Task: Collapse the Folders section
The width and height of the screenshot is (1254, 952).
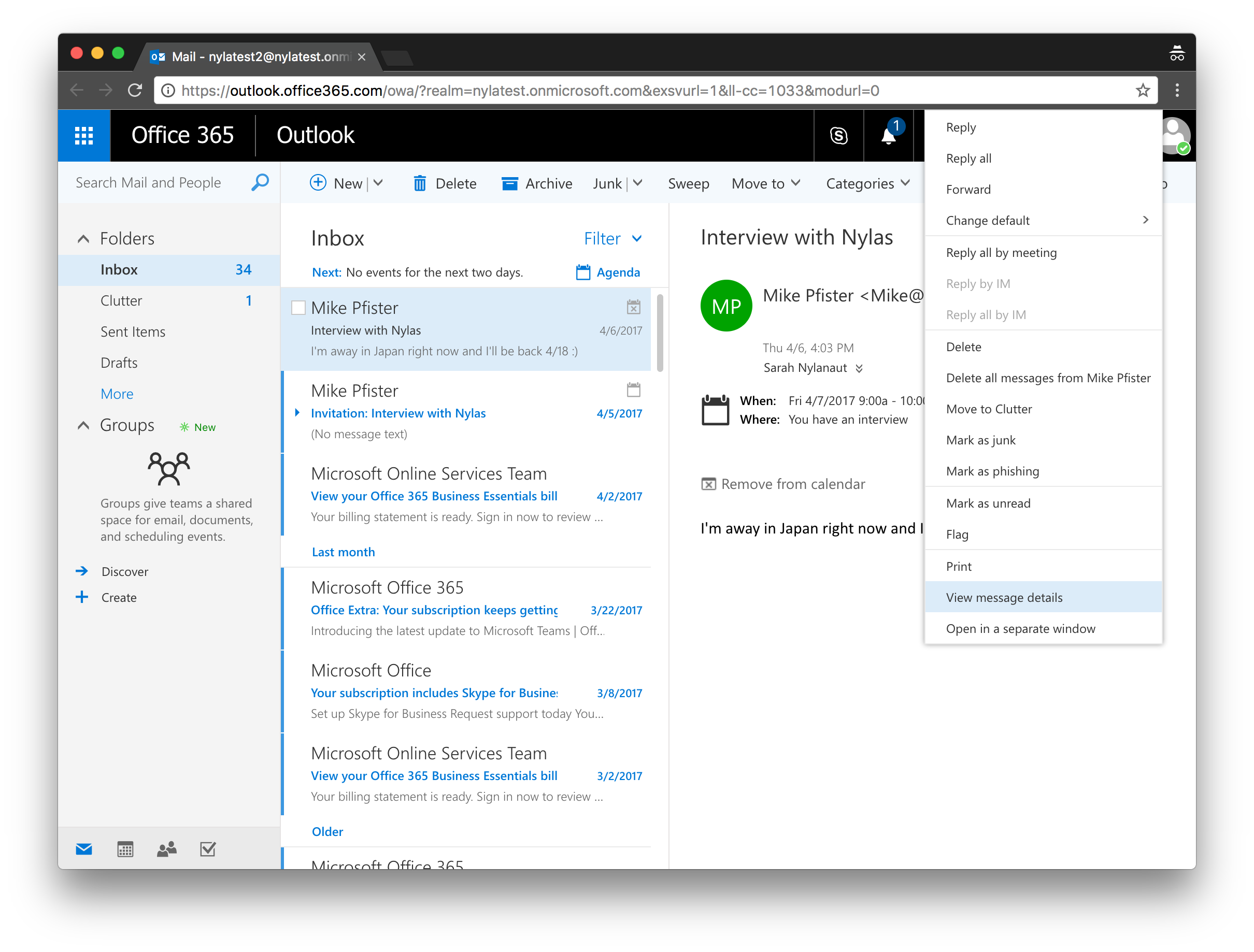Action: 83,238
